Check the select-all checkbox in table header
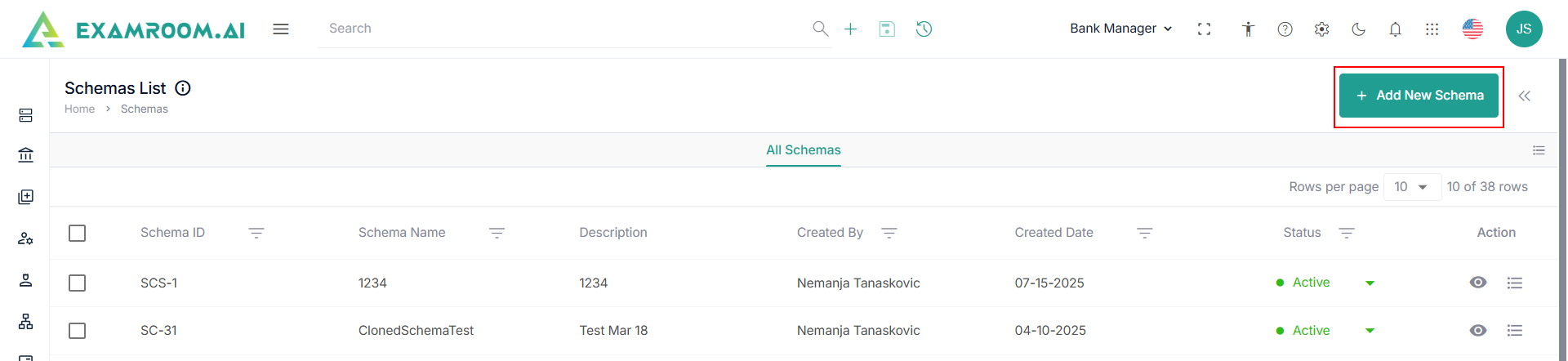Screen dimensions: 1568x361 (78, 234)
